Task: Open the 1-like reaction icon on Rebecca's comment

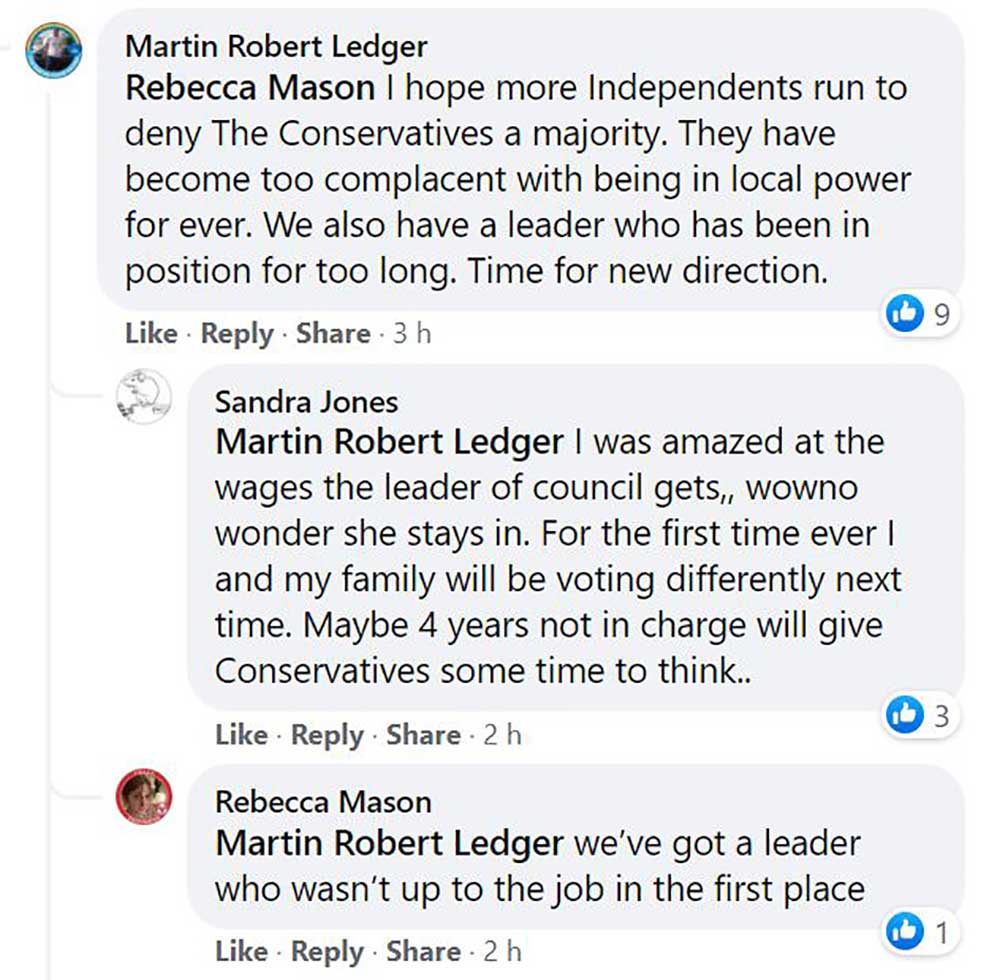Action: tap(903, 932)
